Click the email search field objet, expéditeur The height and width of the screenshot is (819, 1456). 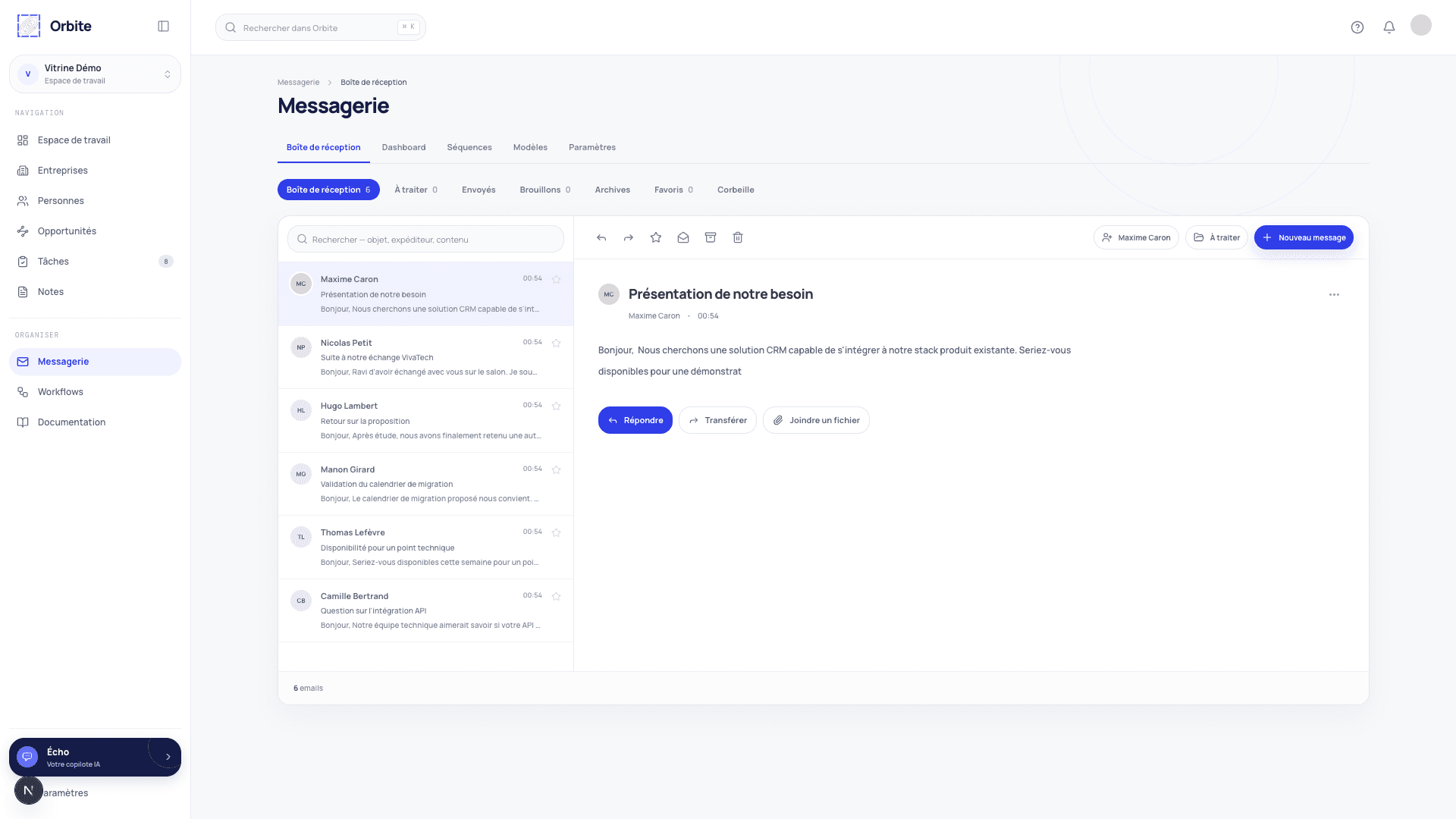point(425,239)
